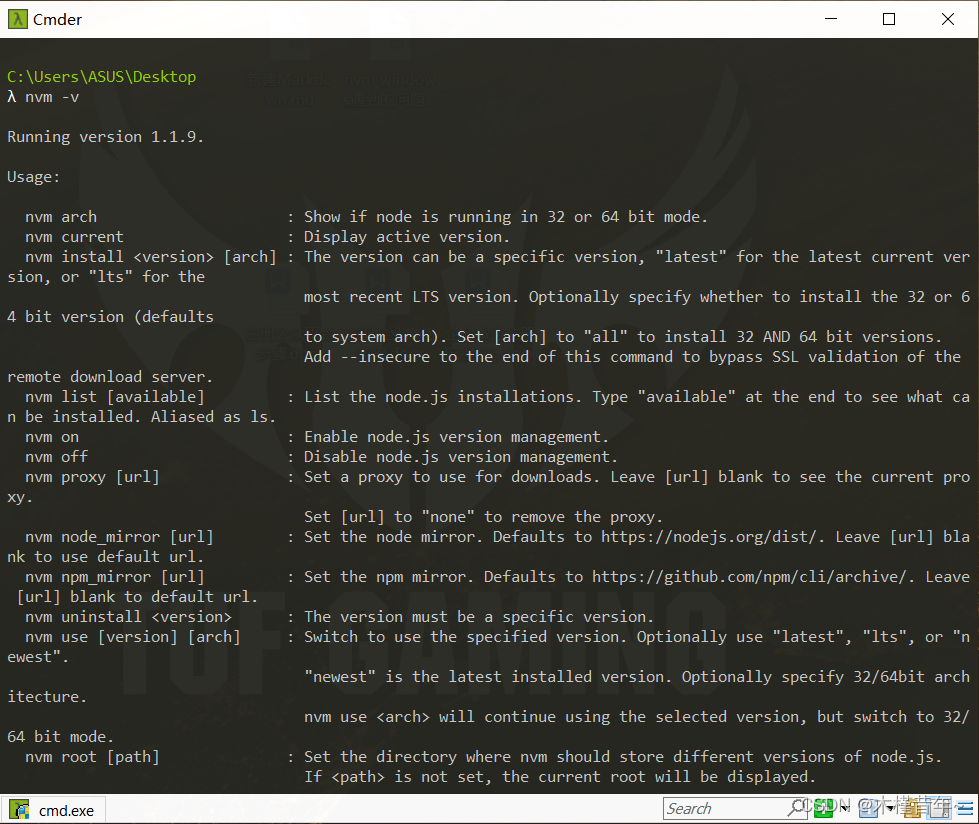Minimize the Cmder window
The height and width of the screenshot is (824, 979).
(x=830, y=19)
